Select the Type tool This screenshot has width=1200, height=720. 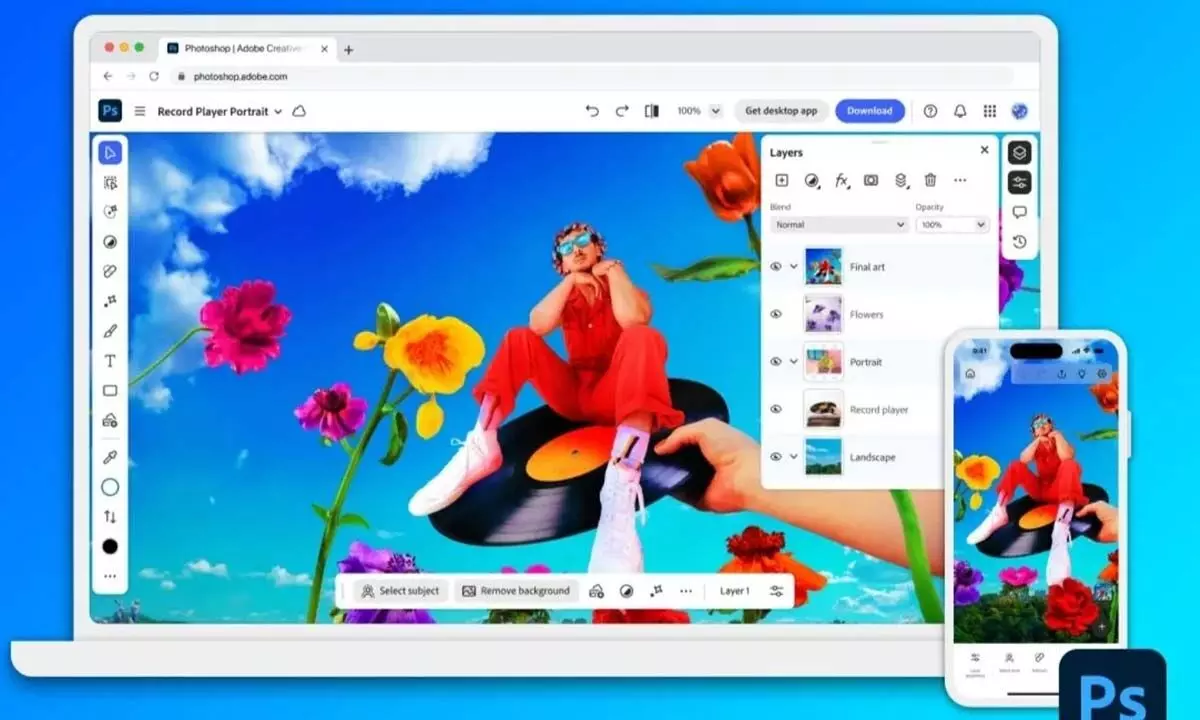coord(110,361)
